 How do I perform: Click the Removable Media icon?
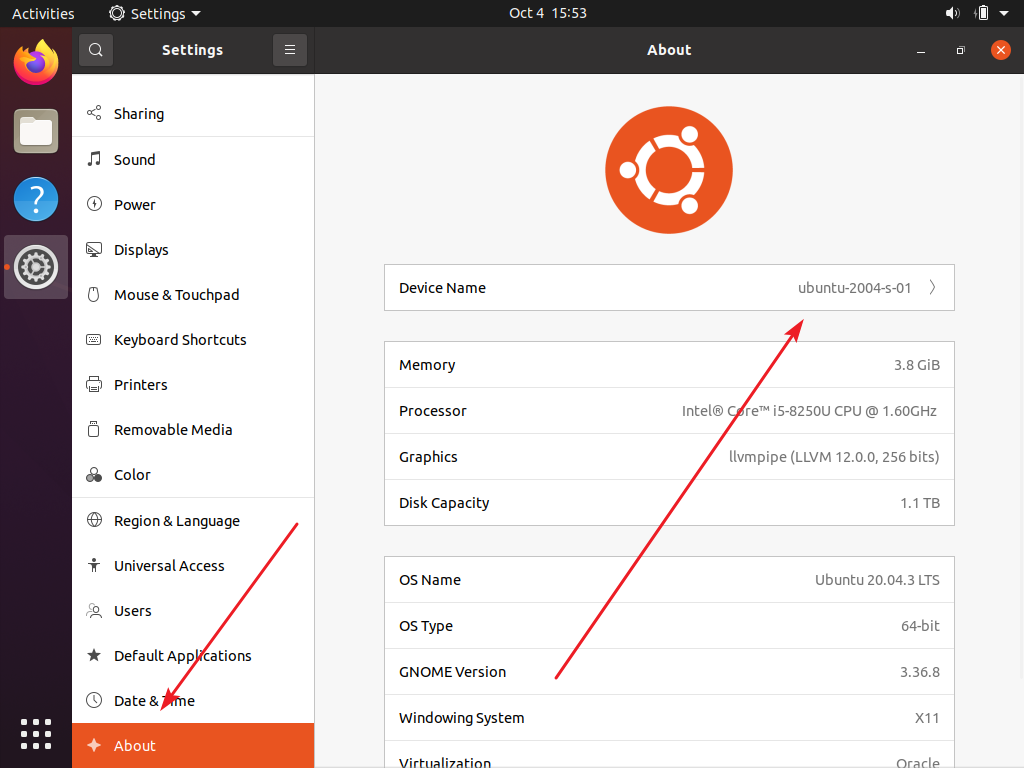(x=94, y=429)
